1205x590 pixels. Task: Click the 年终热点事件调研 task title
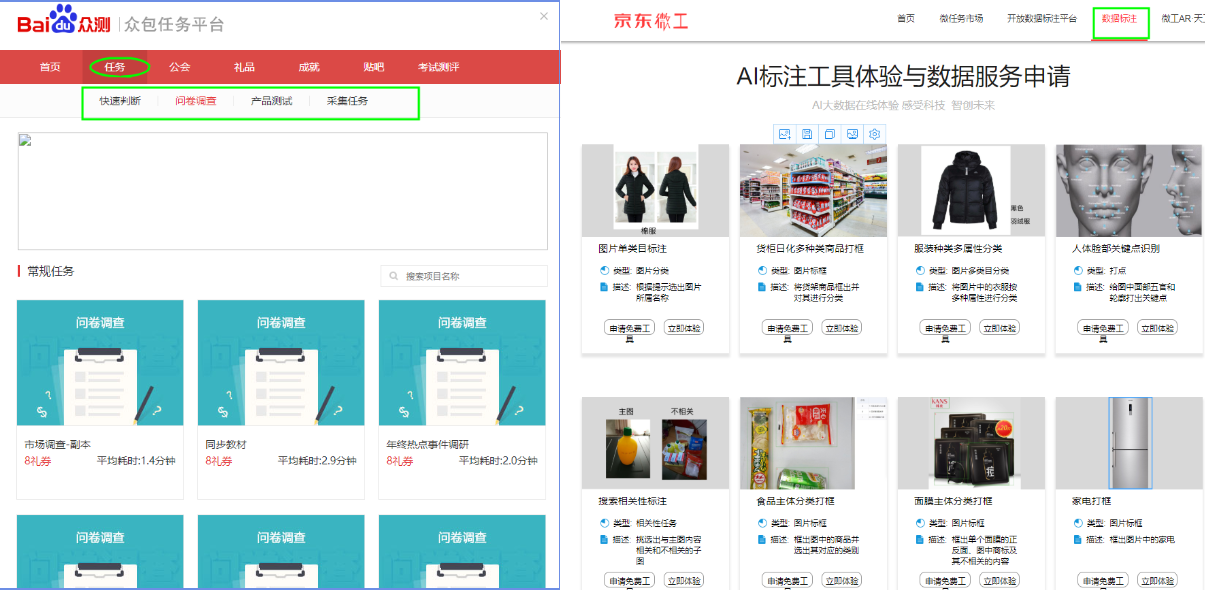(427, 444)
